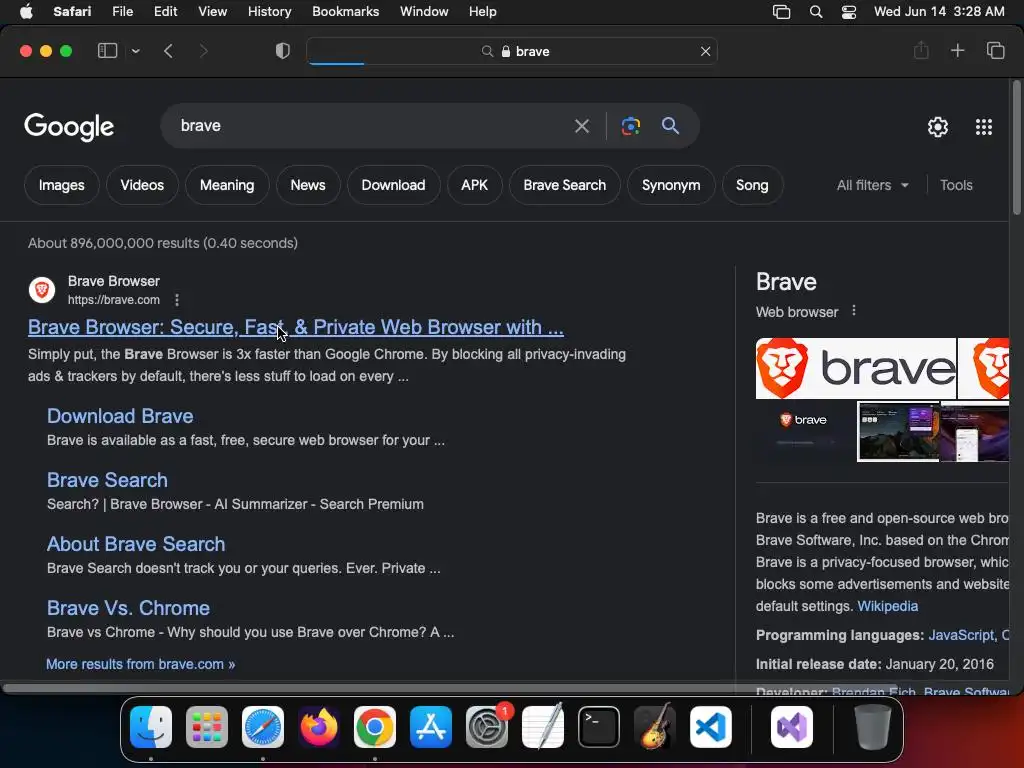This screenshot has width=1024, height=768.
Task: Stop loading with address bar X
Action: 705,52
